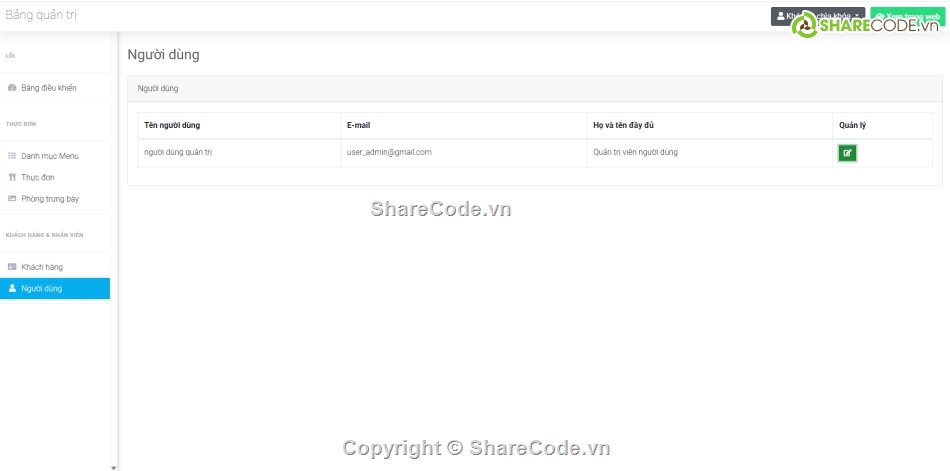Click the card icon beside Khách hàng
Viewport: 950px width, 471px height.
[12, 267]
